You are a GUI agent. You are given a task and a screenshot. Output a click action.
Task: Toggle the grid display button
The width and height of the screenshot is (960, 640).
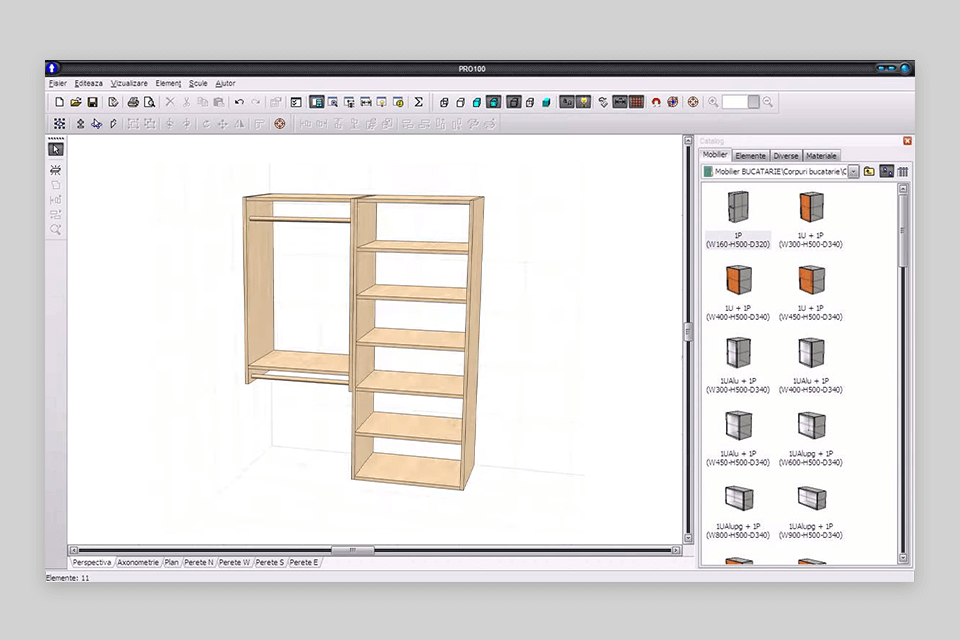pos(637,102)
